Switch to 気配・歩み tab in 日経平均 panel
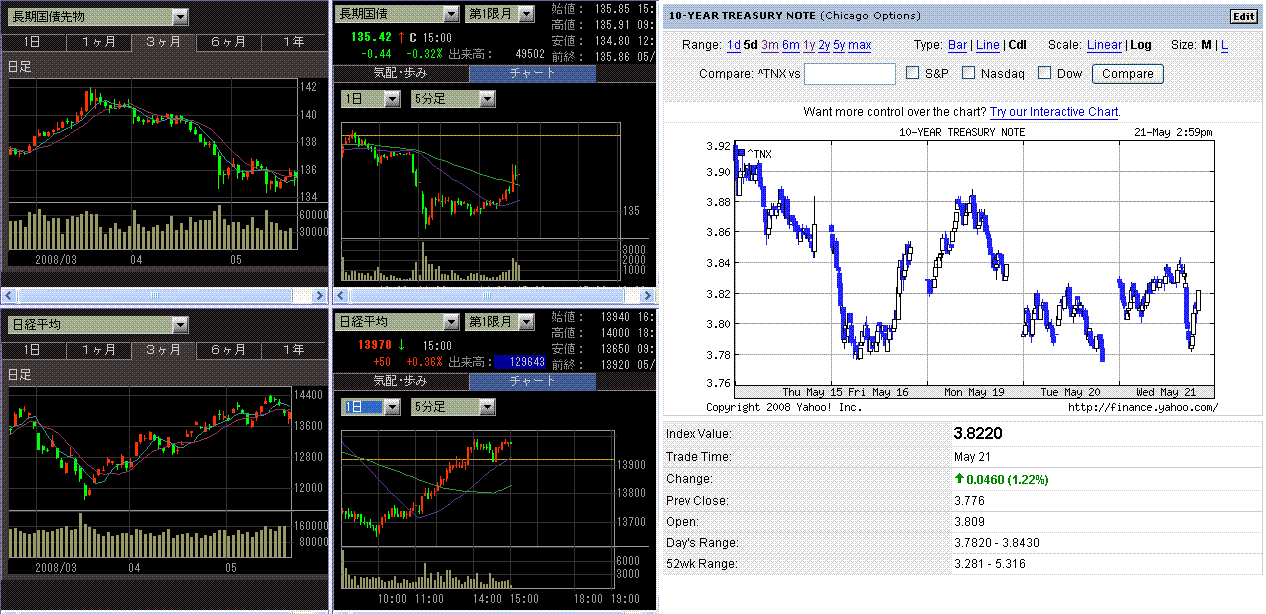The width and height of the screenshot is (1266, 614). tap(400, 381)
